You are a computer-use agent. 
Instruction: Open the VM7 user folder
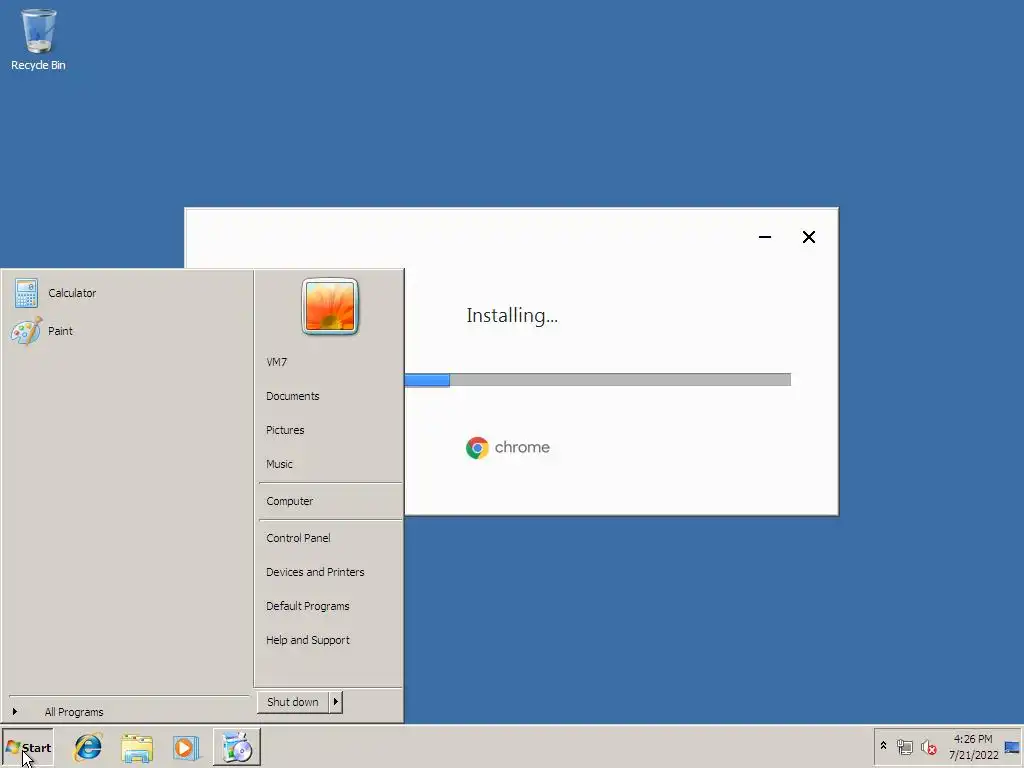pos(330,362)
